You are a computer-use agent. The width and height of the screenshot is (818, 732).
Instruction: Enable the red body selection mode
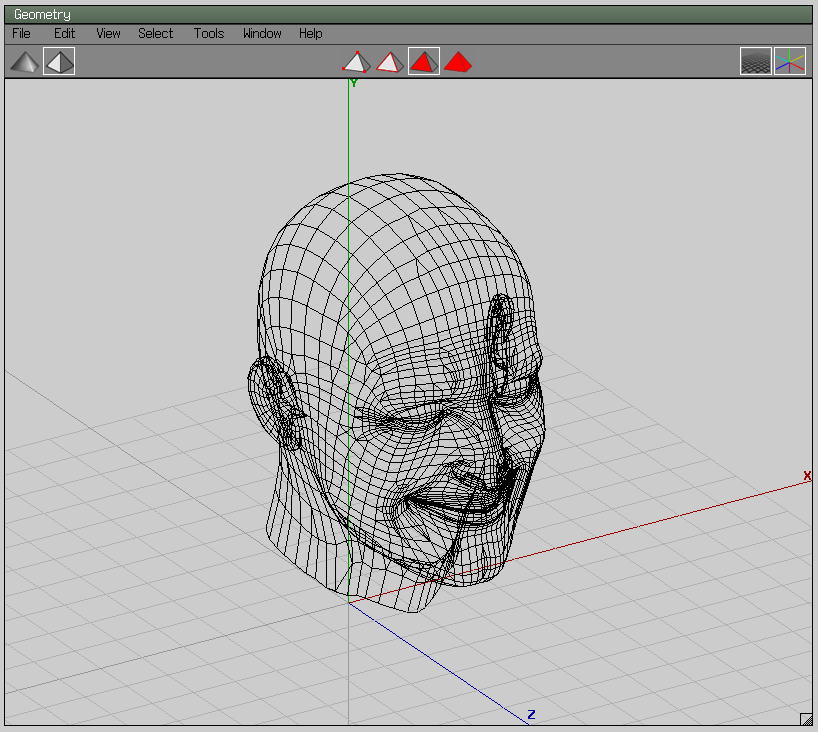pyautogui.click(x=457, y=61)
